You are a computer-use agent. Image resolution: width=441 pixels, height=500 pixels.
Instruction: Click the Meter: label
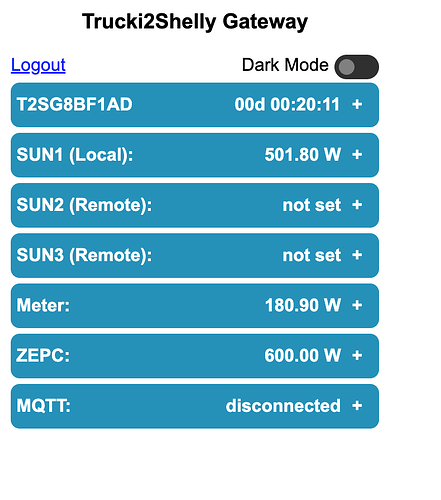click(x=43, y=305)
